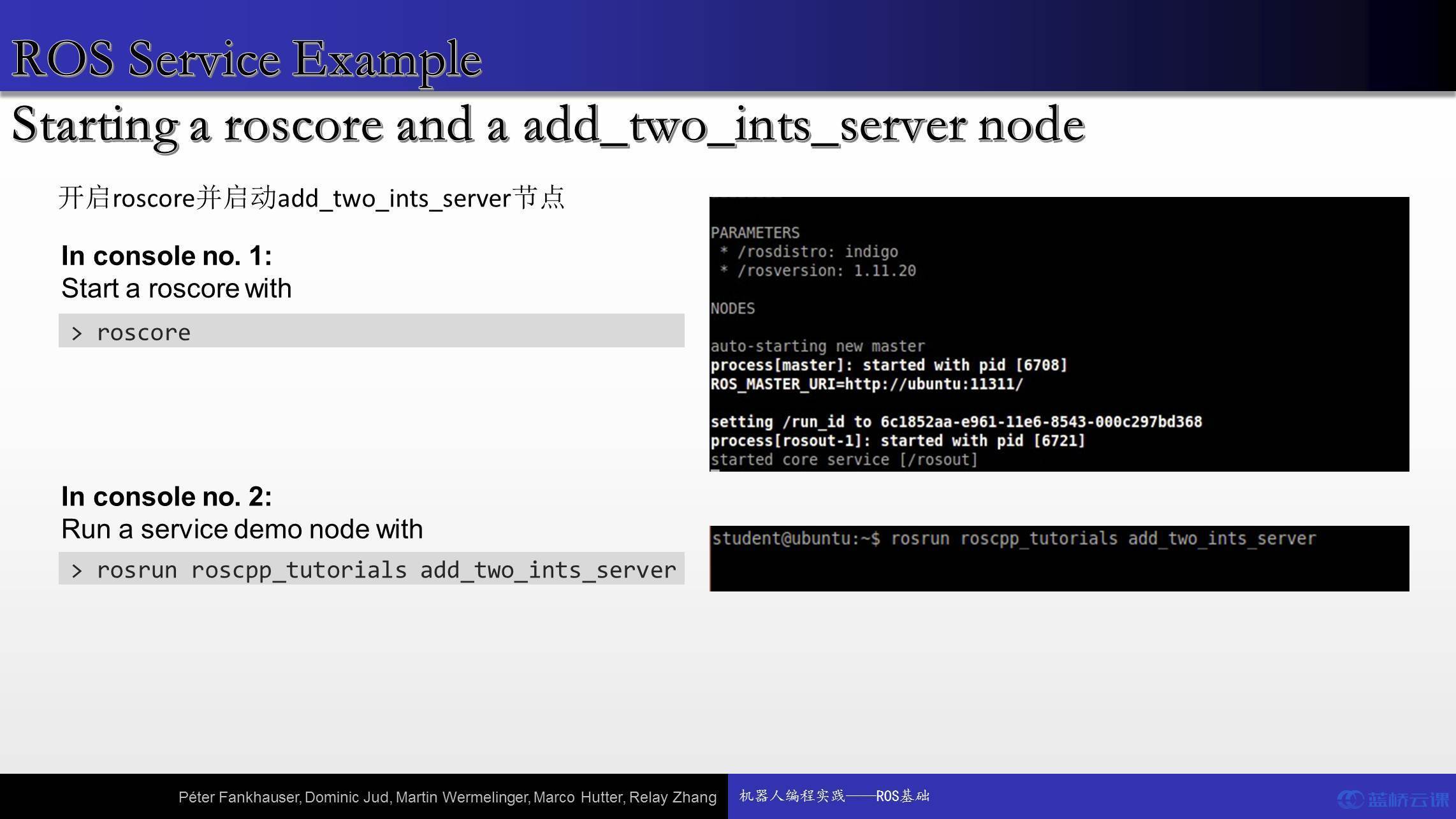Click the 'setting /run_id to 6c1852aa...' line
1456x819 pixels.
956,422
